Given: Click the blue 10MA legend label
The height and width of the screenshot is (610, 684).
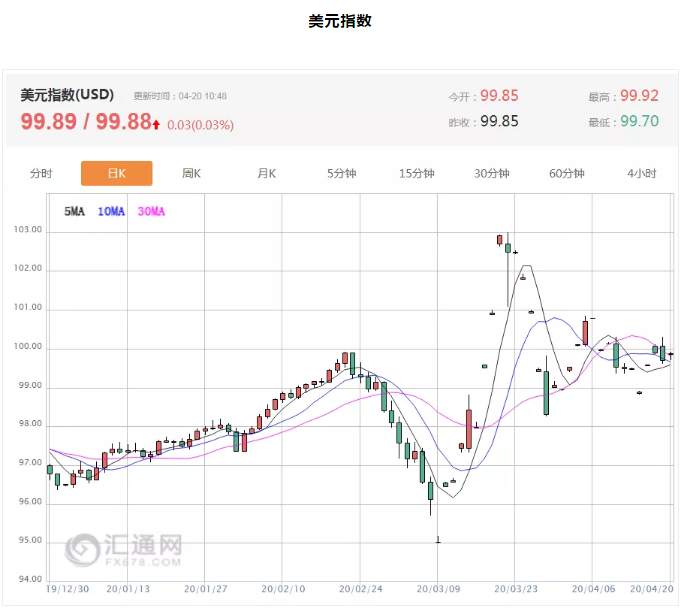Looking at the screenshot, I should point(111,212).
